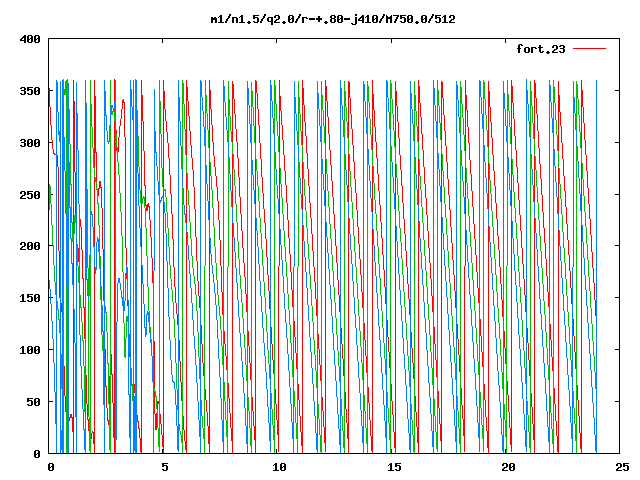
Task: Click the y-axis label 350
Action: point(30,91)
